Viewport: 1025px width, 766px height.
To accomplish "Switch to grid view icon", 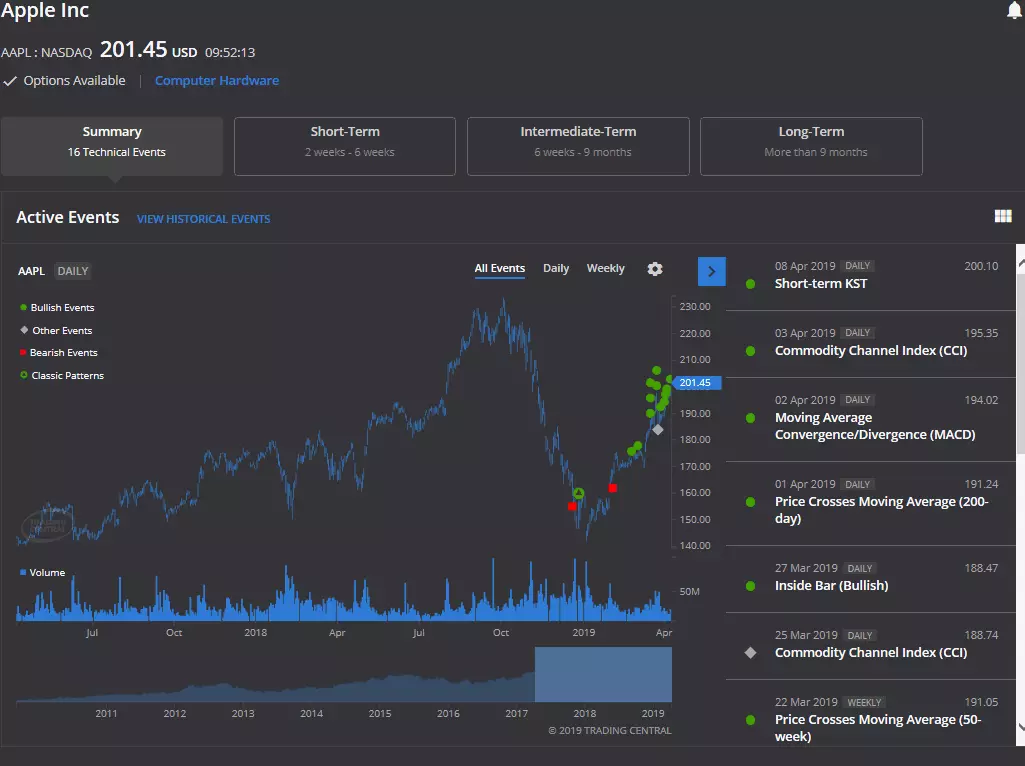I will click(1003, 216).
